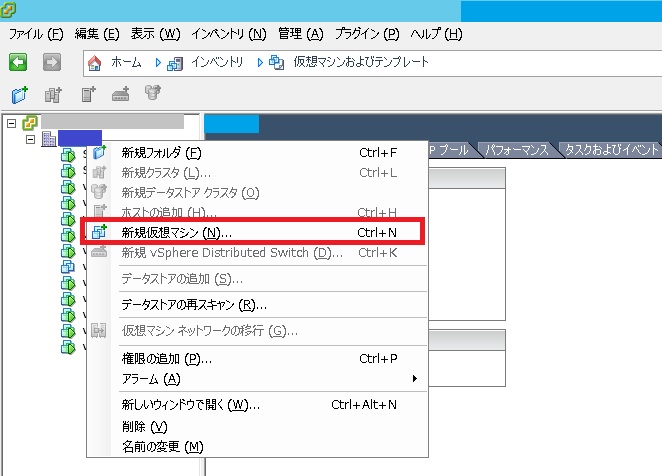Image resolution: width=662 pixels, height=476 pixels.
Task: Click the first toolbar icon for new virtual machine
Action: tap(20, 95)
